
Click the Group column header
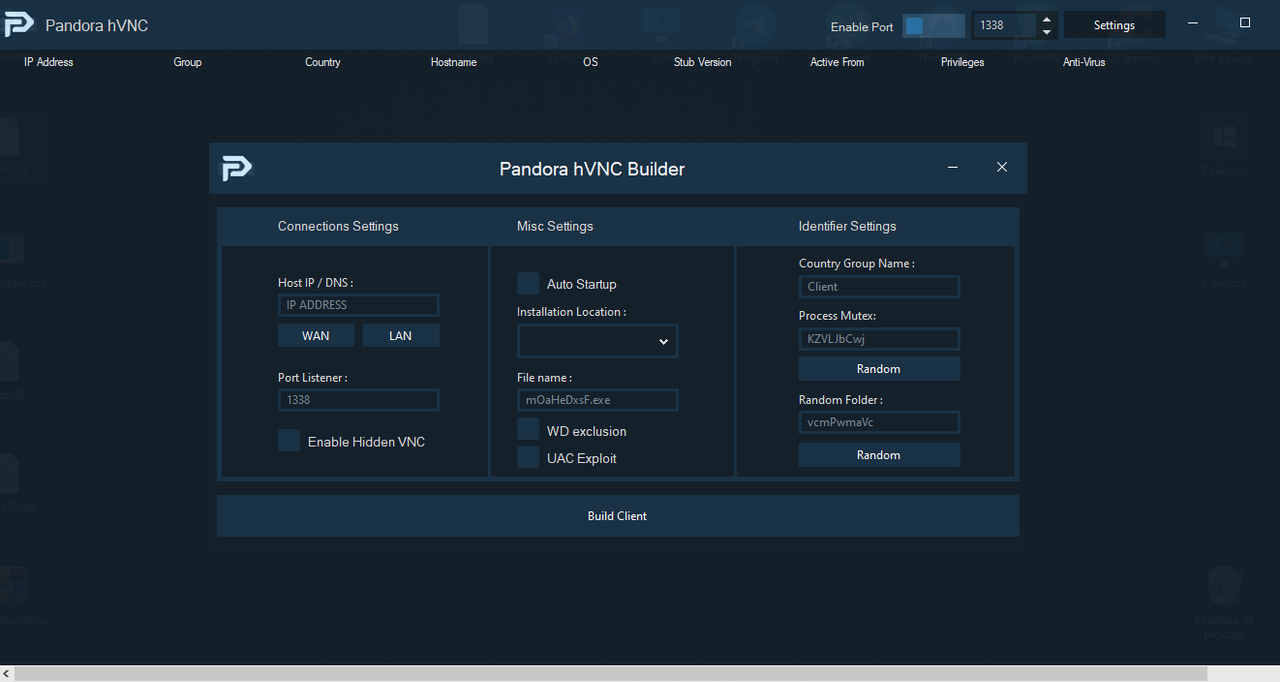tap(187, 62)
